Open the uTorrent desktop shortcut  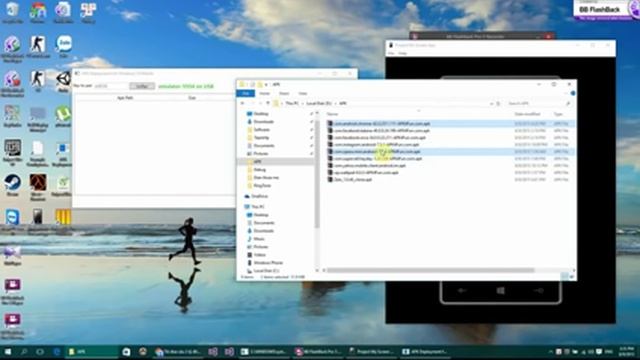click(x=63, y=116)
